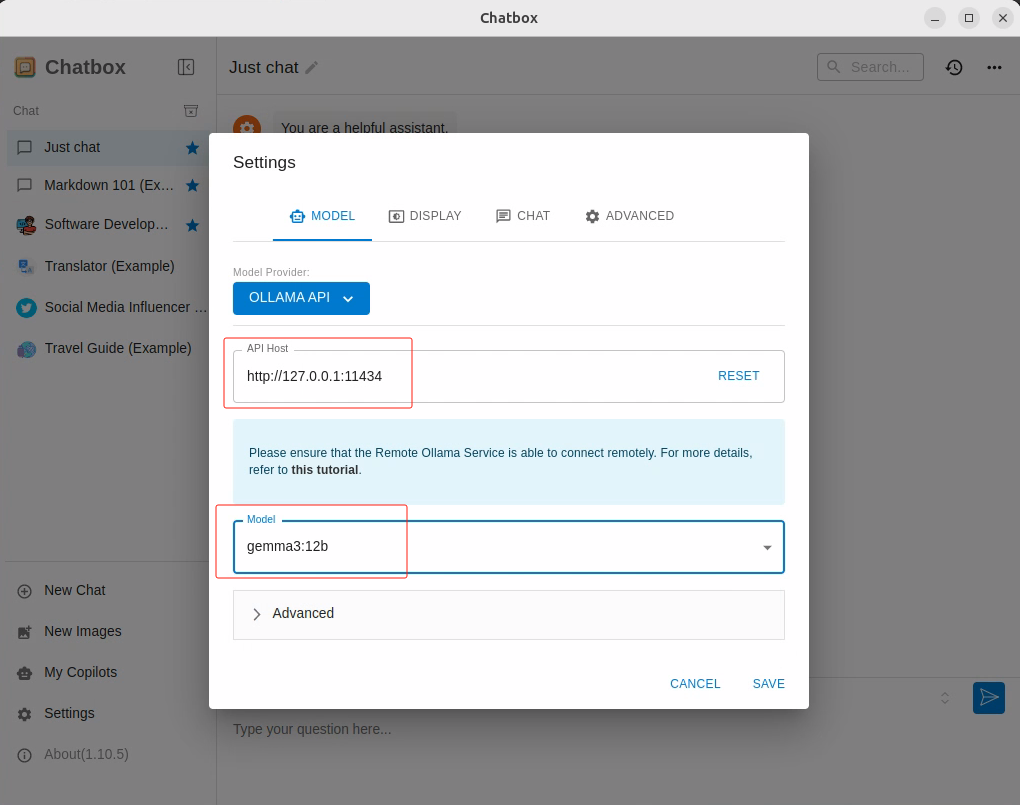Open the three-dots more options menu
This screenshot has width=1020, height=805.
[x=994, y=67]
